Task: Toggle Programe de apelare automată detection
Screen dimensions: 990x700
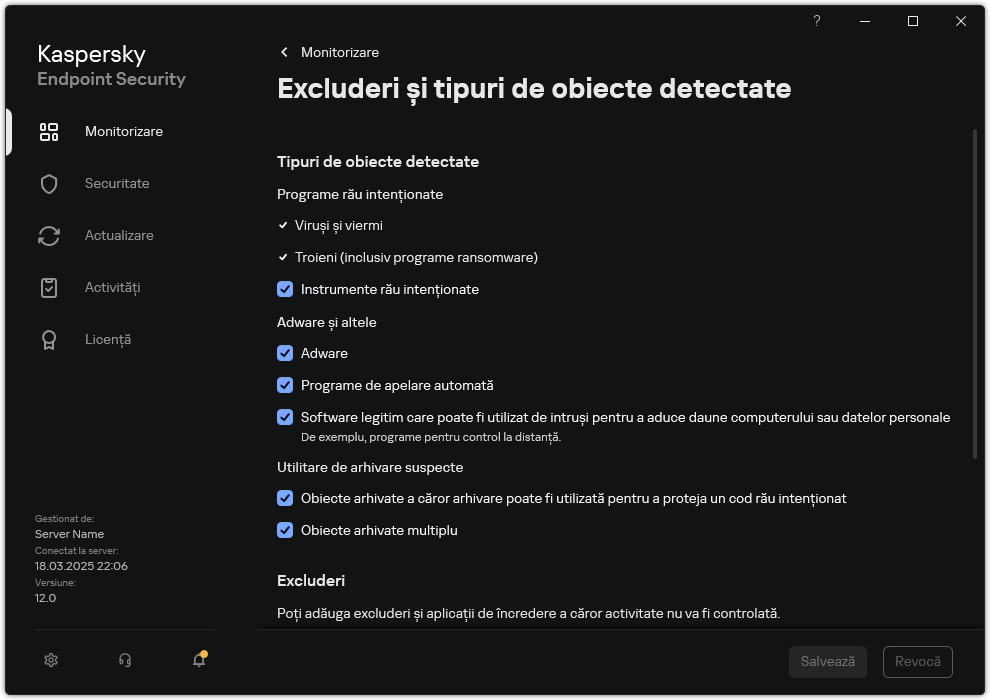Action: coord(285,385)
